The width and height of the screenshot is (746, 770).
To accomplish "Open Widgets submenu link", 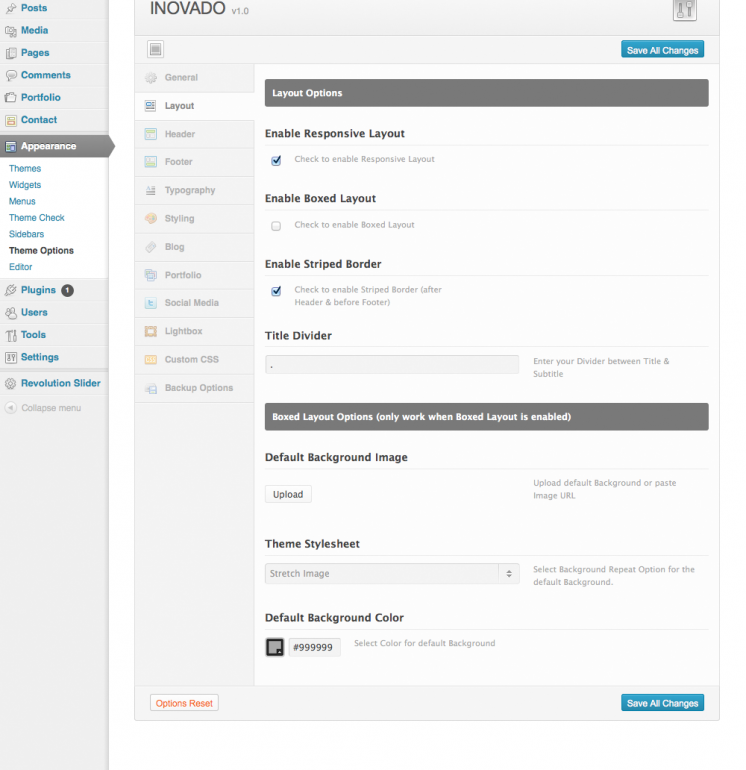I will (25, 185).
